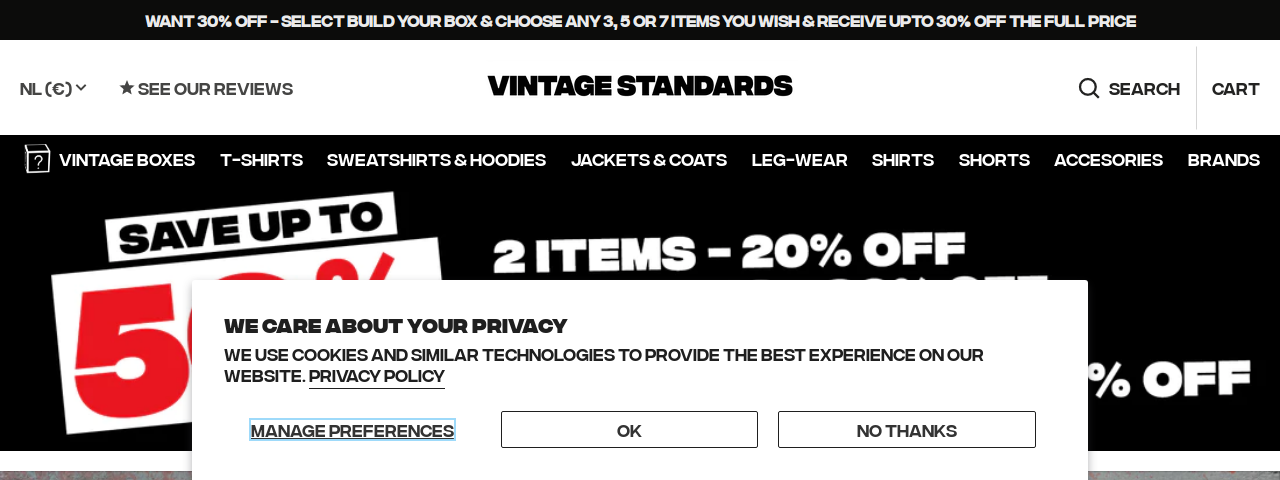
Task: Click the search magnifier icon
Action: pos(1089,88)
